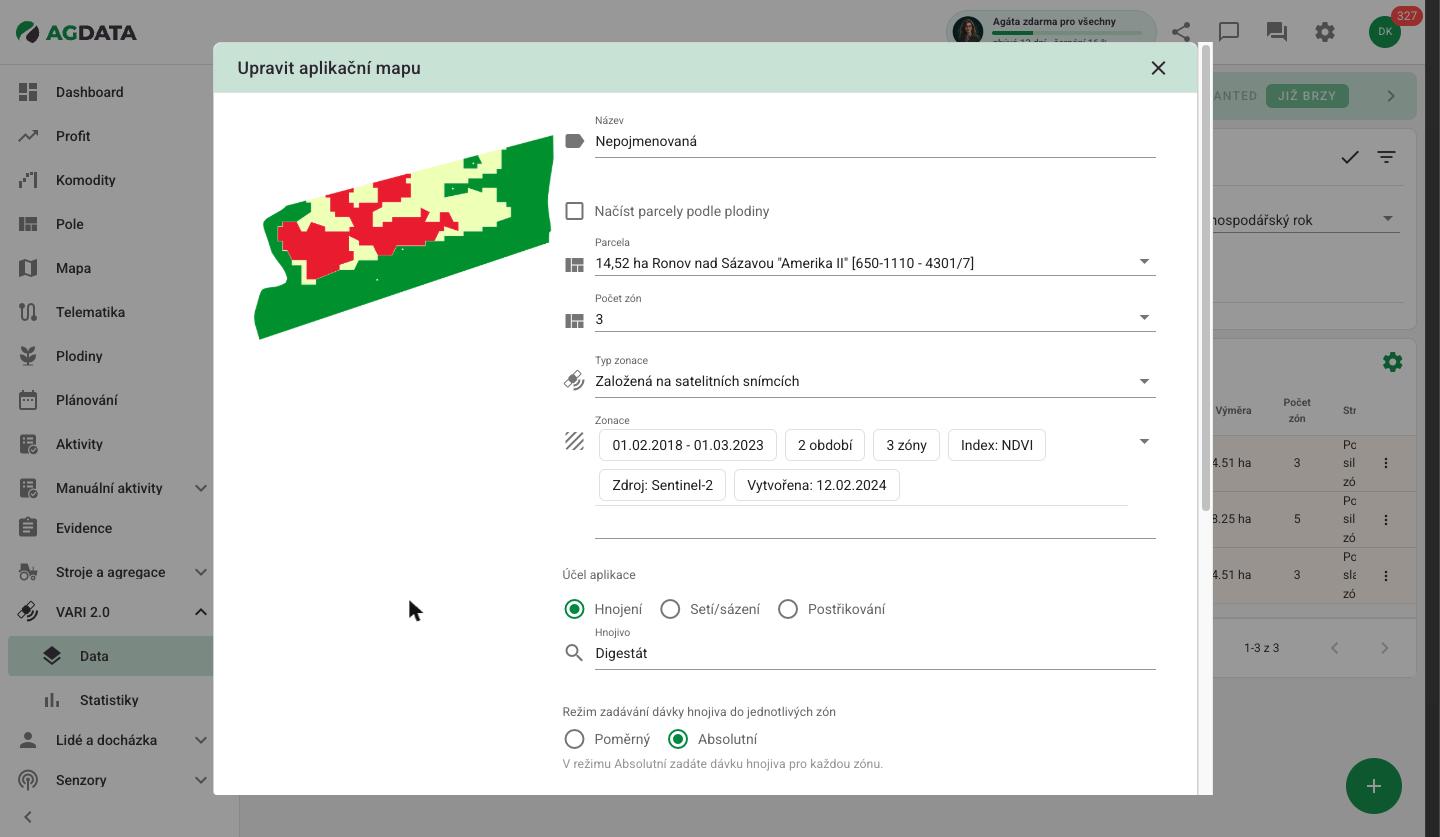This screenshot has height=837, width=1440.
Task: Open the Typ zonace dropdown
Action: click(875, 381)
